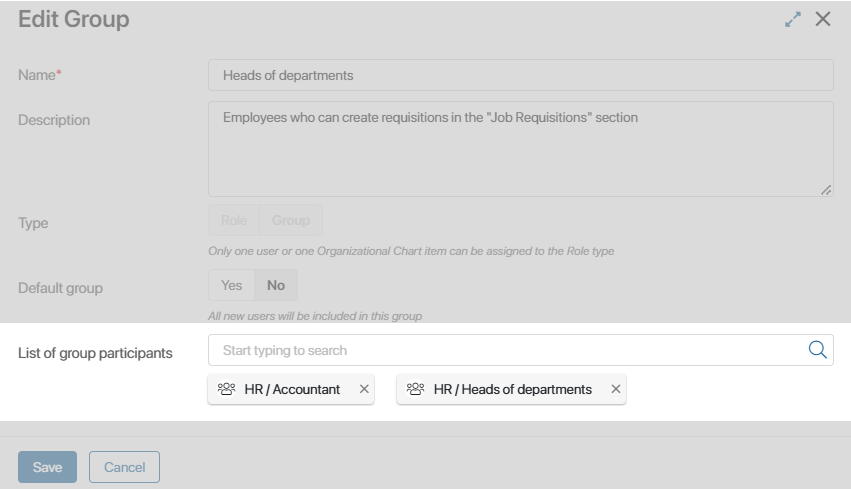
Task: Focus the participants search box
Action: 507,350
